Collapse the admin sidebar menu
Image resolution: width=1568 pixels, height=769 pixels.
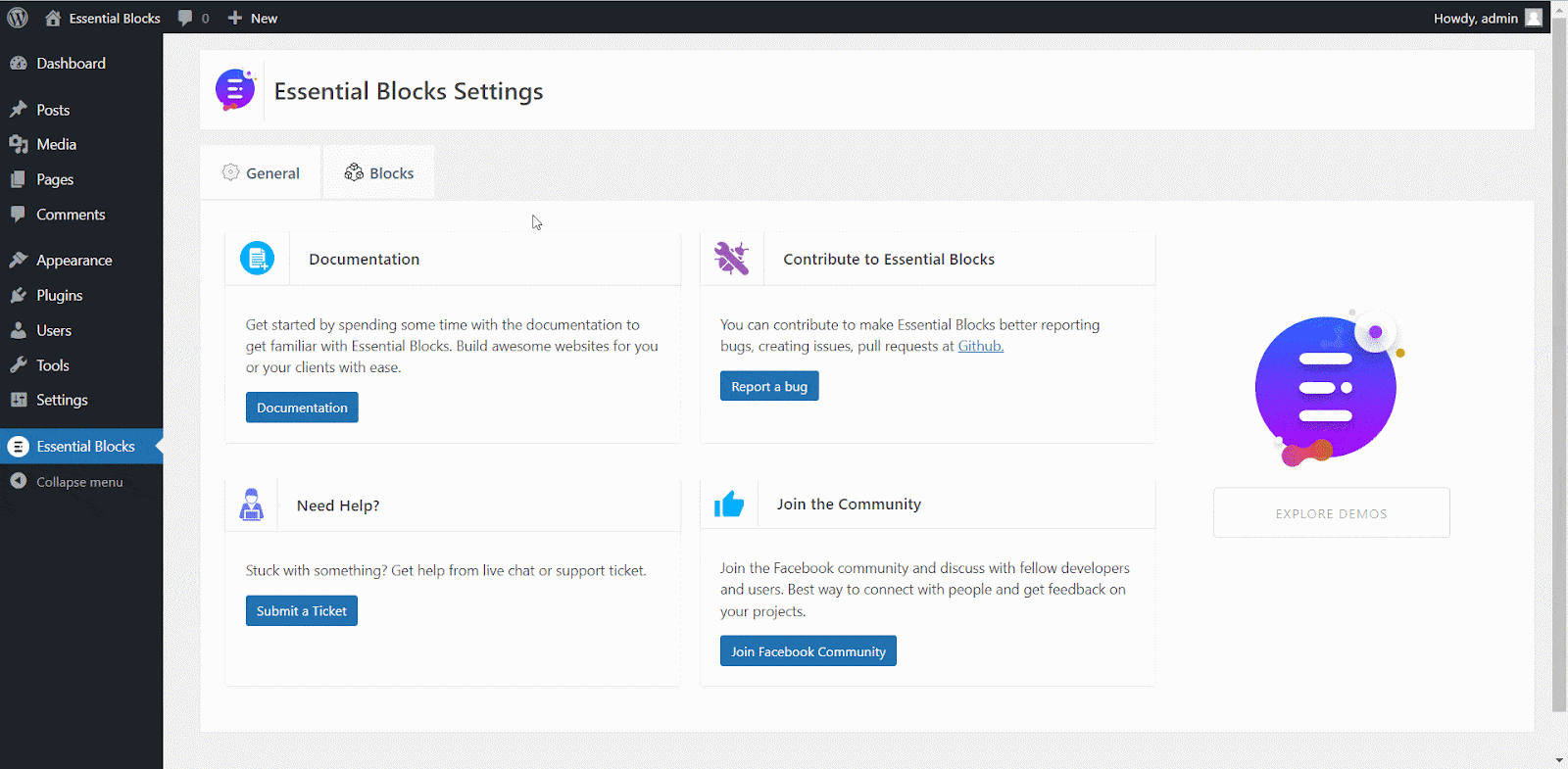pyautogui.click(x=81, y=481)
